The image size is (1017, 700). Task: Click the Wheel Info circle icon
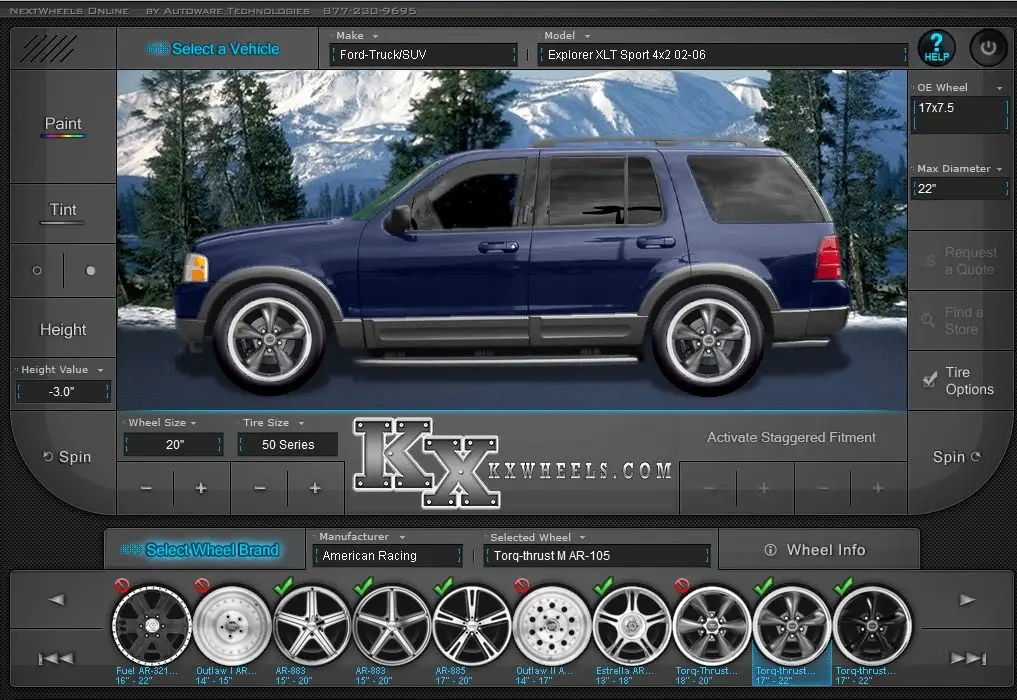(770, 550)
